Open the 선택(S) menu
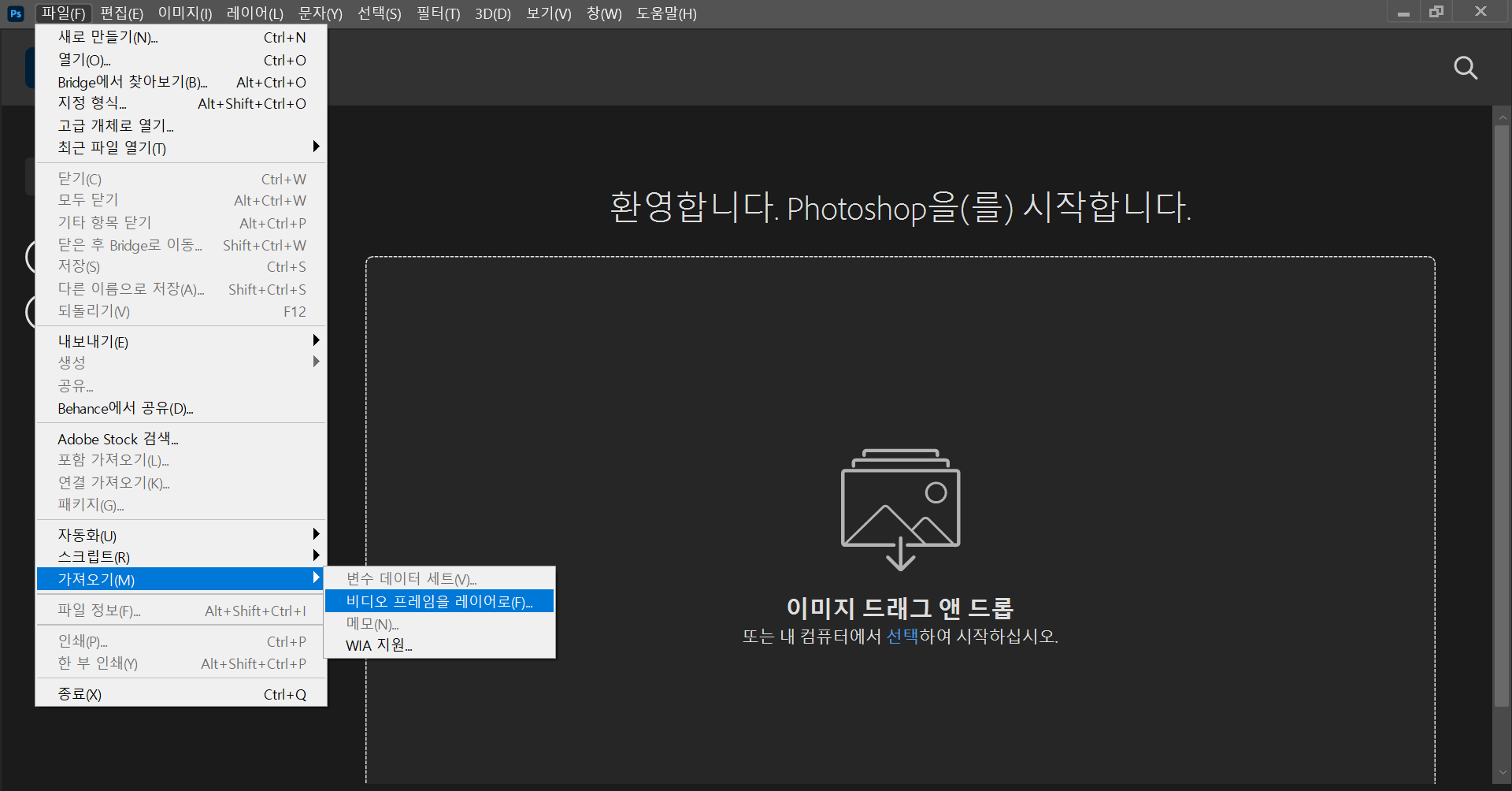 380,13
